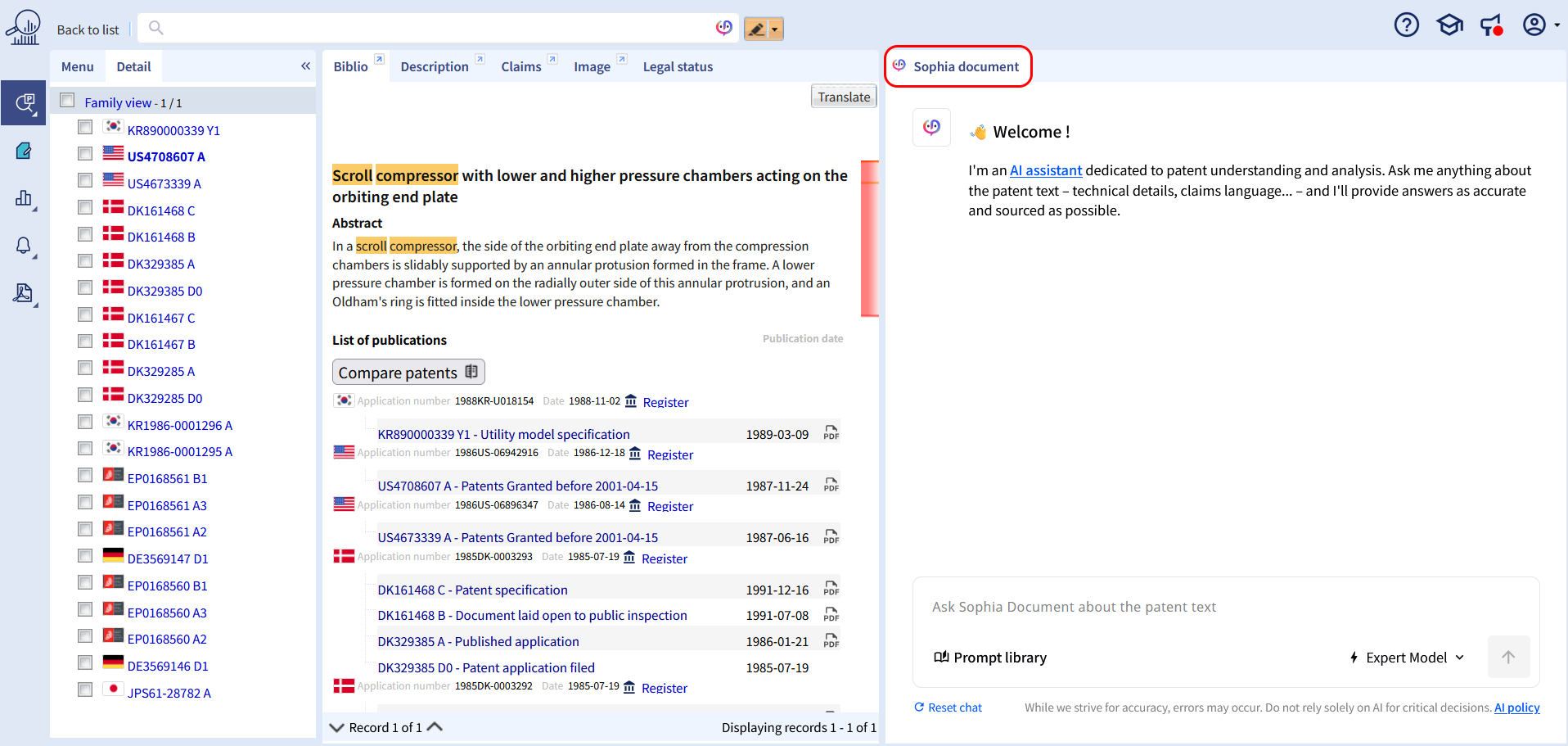Check the DE3569147 D1 checkbox
This screenshot has height=746, width=1568.
85,555
